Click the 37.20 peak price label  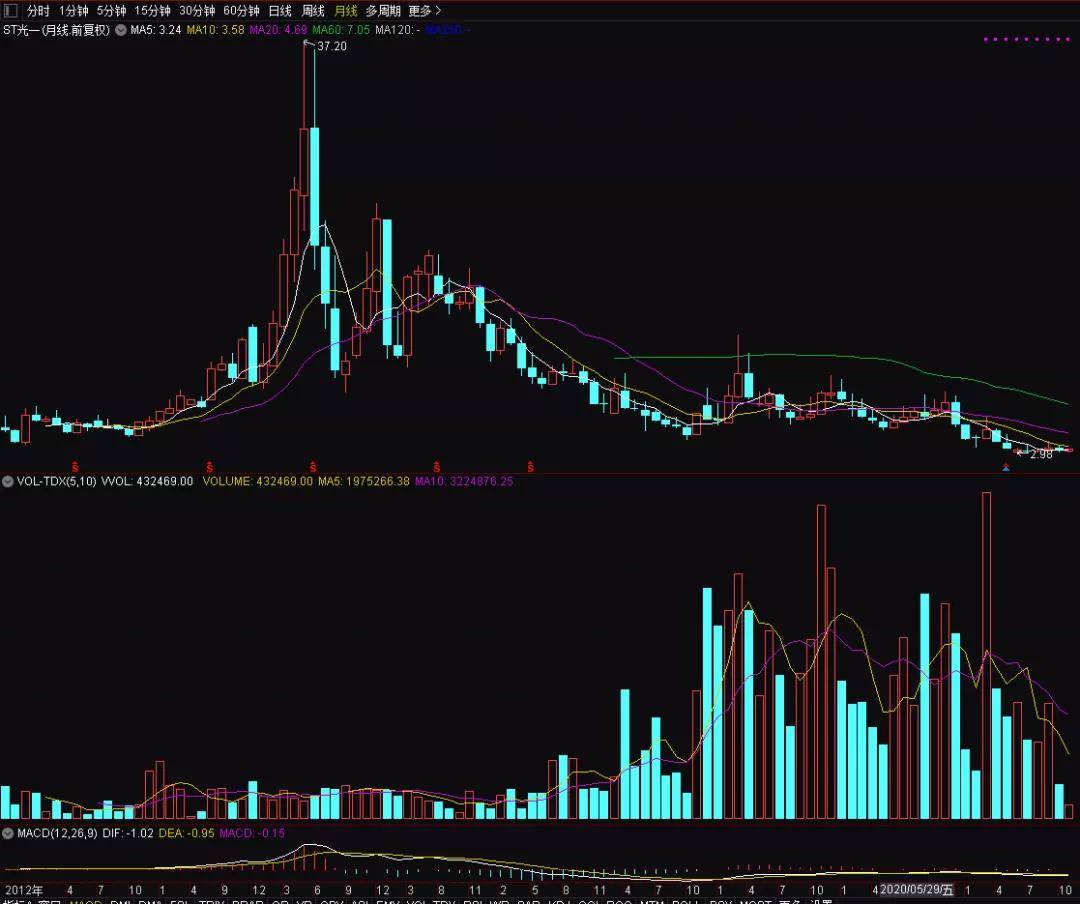(332, 46)
